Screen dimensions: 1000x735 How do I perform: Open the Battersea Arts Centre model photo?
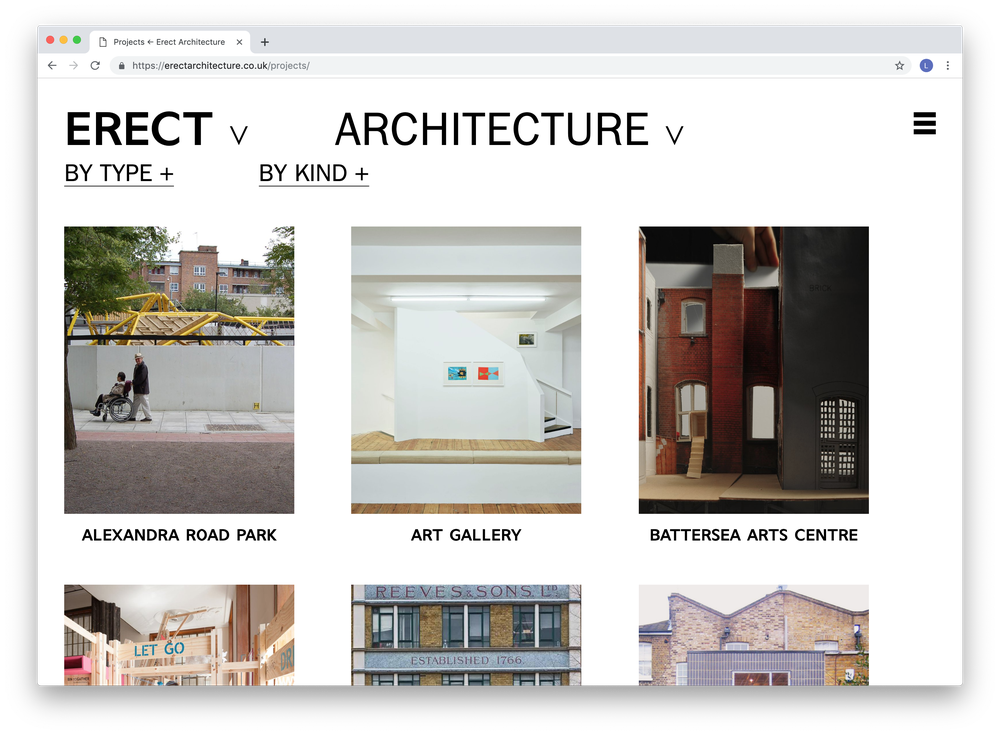click(754, 370)
